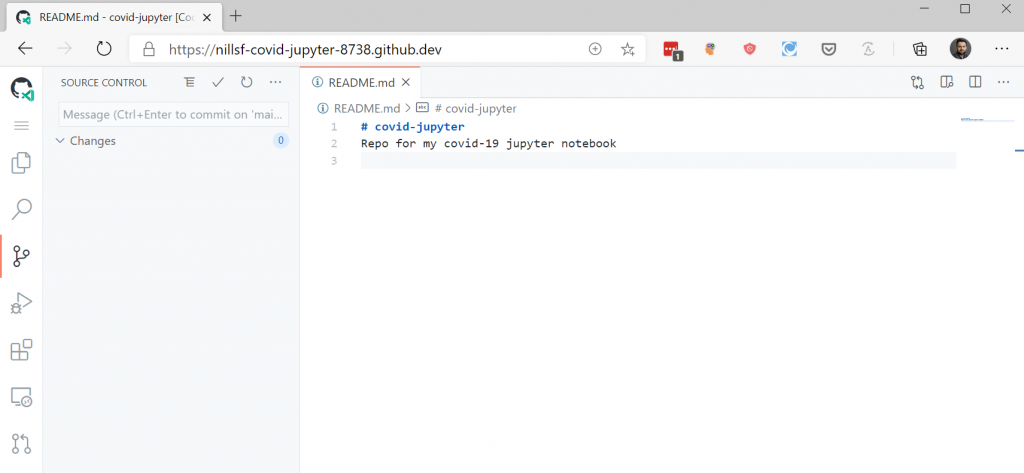View changes as tree in Source Control
This screenshot has height=473, width=1024.
(189, 82)
